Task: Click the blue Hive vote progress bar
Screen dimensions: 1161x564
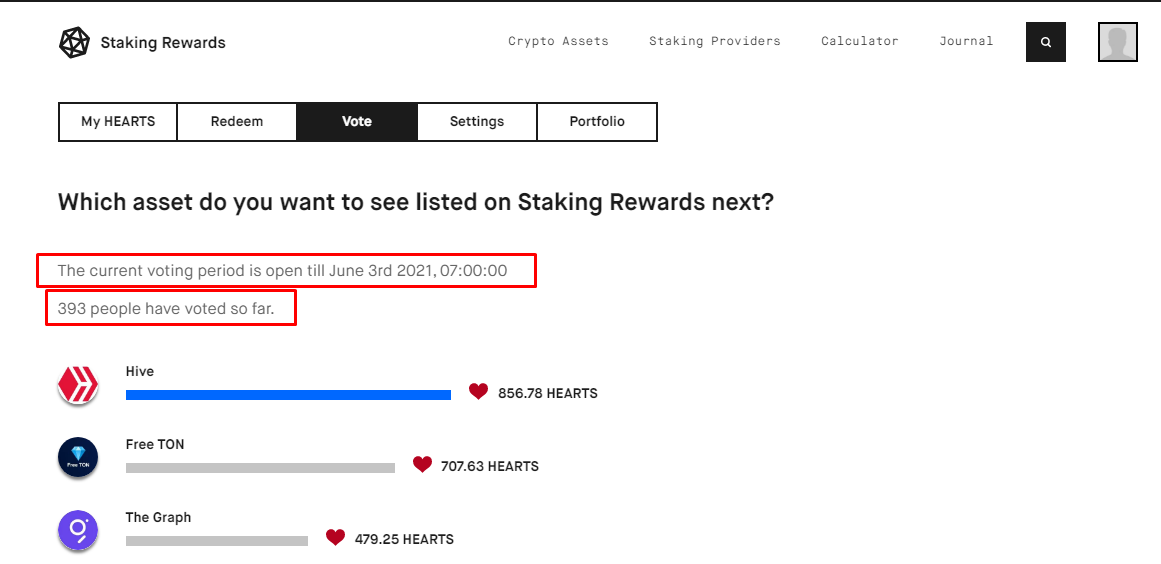Action: point(288,395)
